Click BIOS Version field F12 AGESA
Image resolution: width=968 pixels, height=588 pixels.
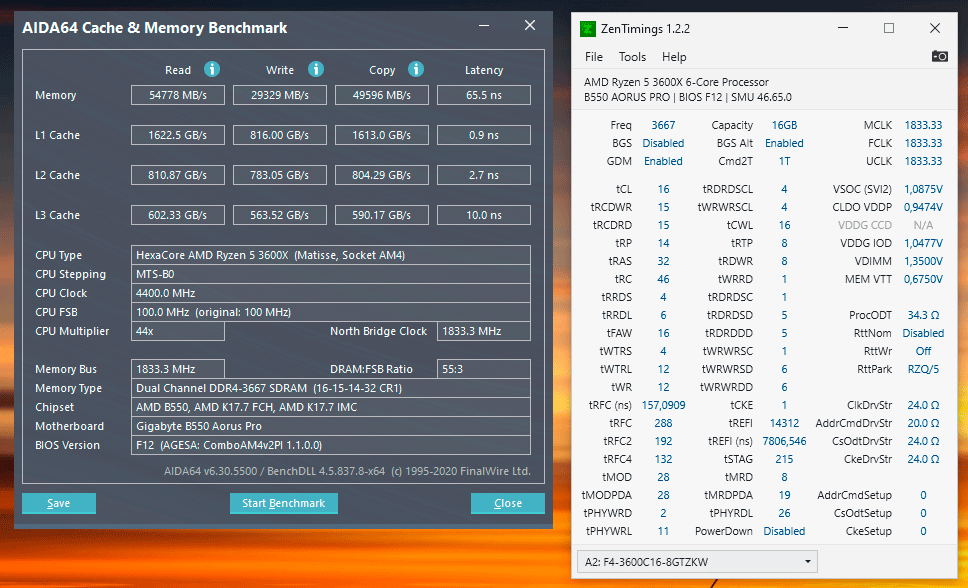click(x=331, y=445)
